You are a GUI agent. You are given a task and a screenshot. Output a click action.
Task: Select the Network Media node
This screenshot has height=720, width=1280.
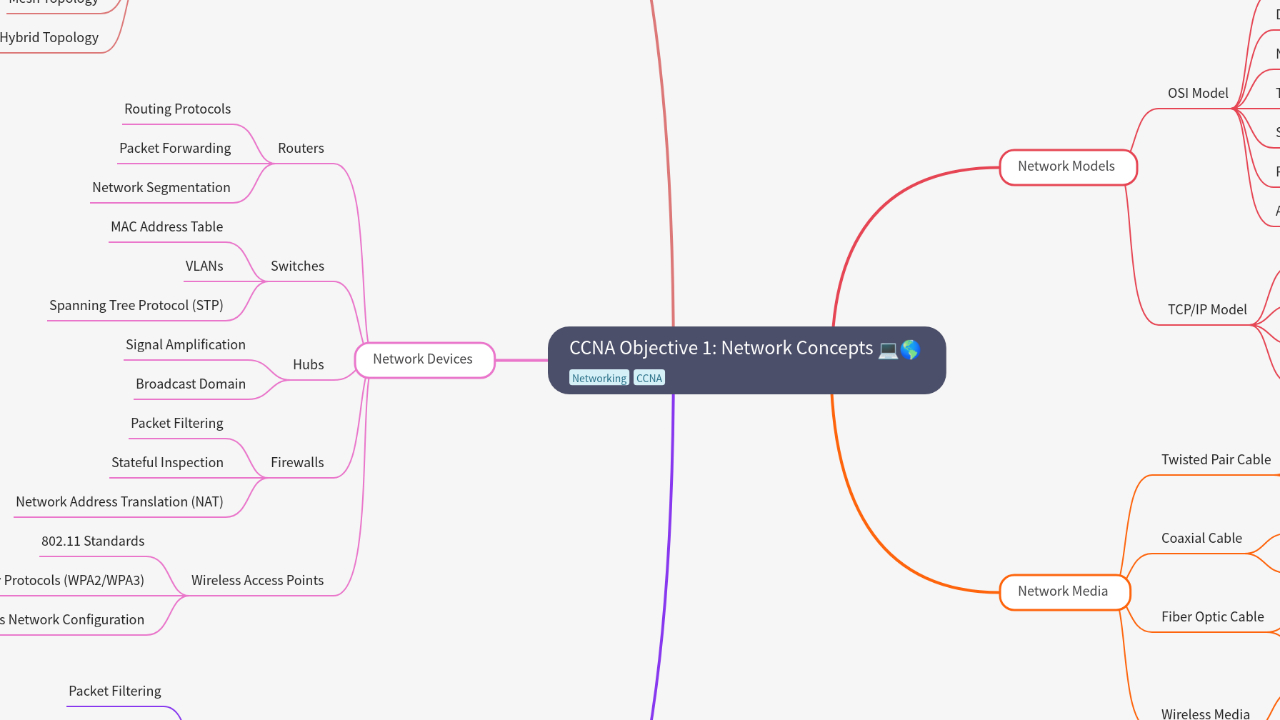click(1064, 591)
